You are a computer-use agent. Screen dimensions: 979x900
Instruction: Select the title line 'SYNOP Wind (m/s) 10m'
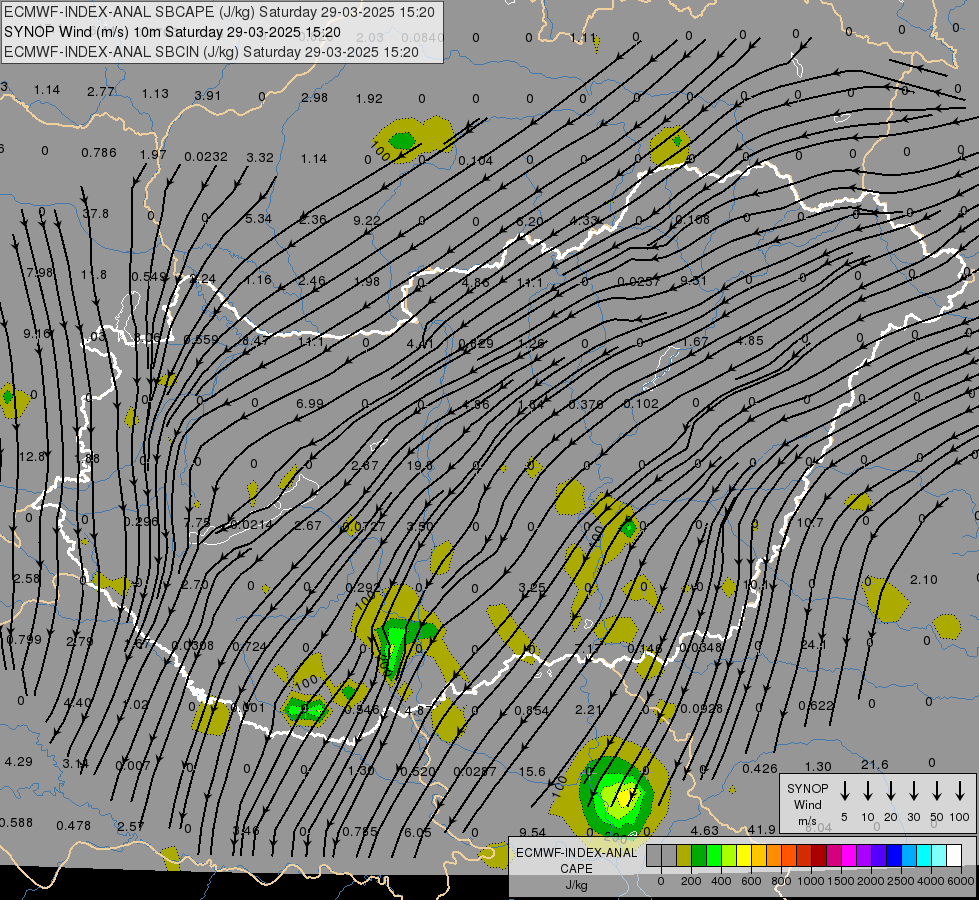(x=172, y=32)
